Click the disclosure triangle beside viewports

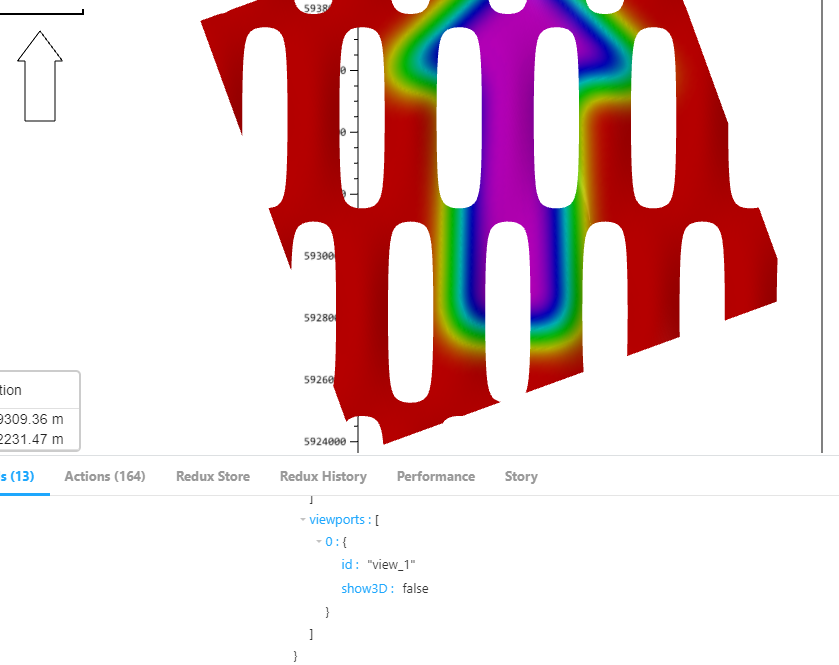303,519
